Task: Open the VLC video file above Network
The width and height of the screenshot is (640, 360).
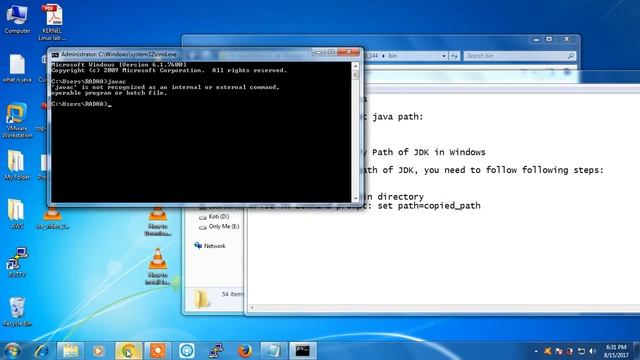Action: coord(158,221)
